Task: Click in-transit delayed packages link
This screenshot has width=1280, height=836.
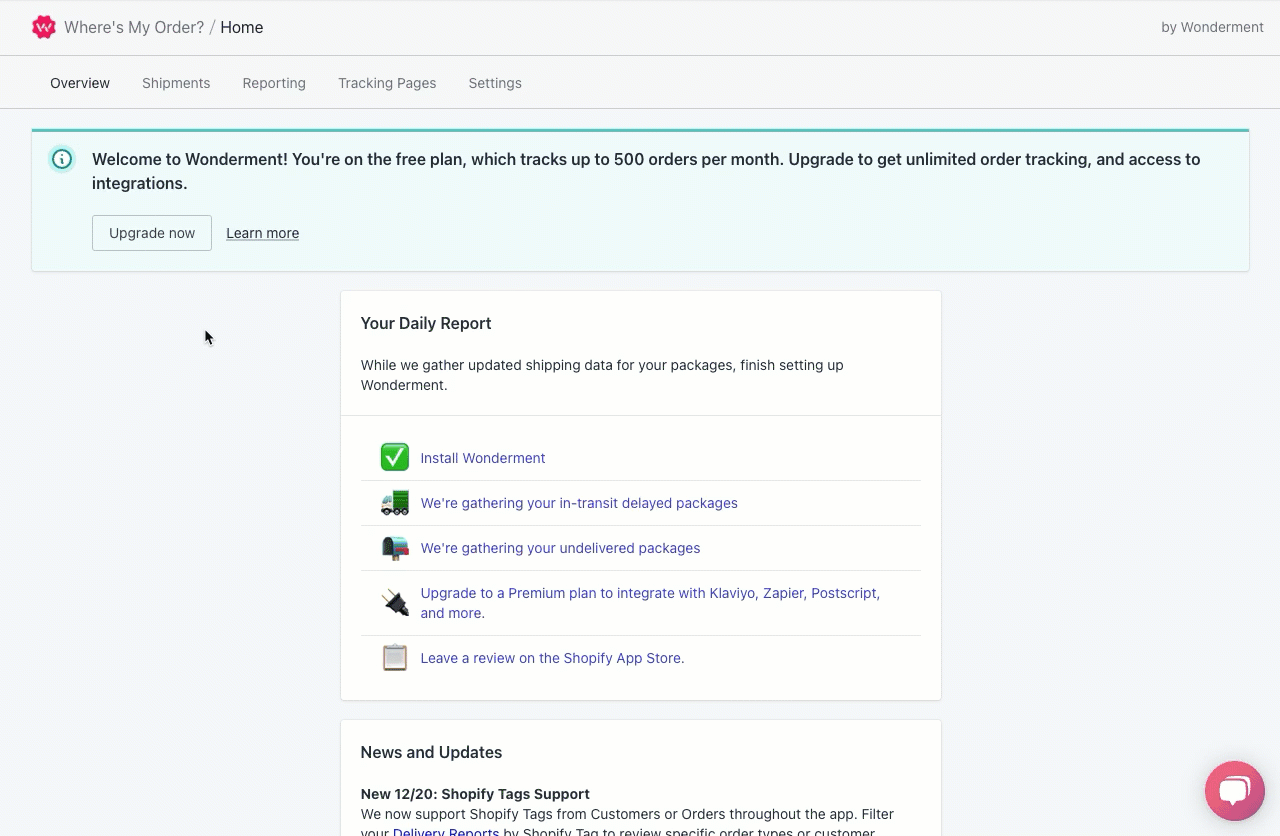Action: point(579,503)
